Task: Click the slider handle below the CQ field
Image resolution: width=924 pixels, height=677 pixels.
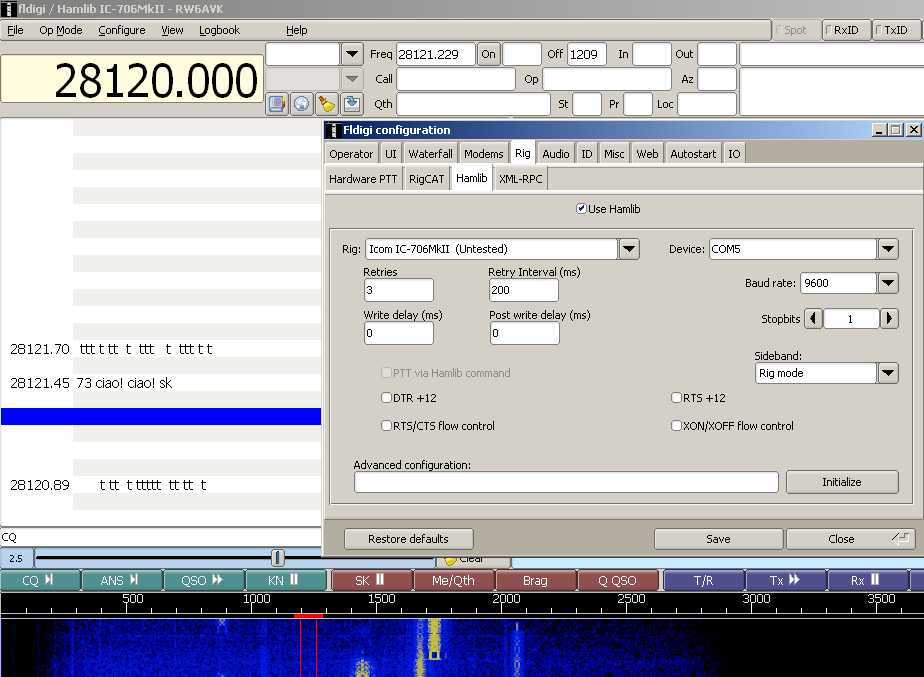Action: tap(278, 558)
